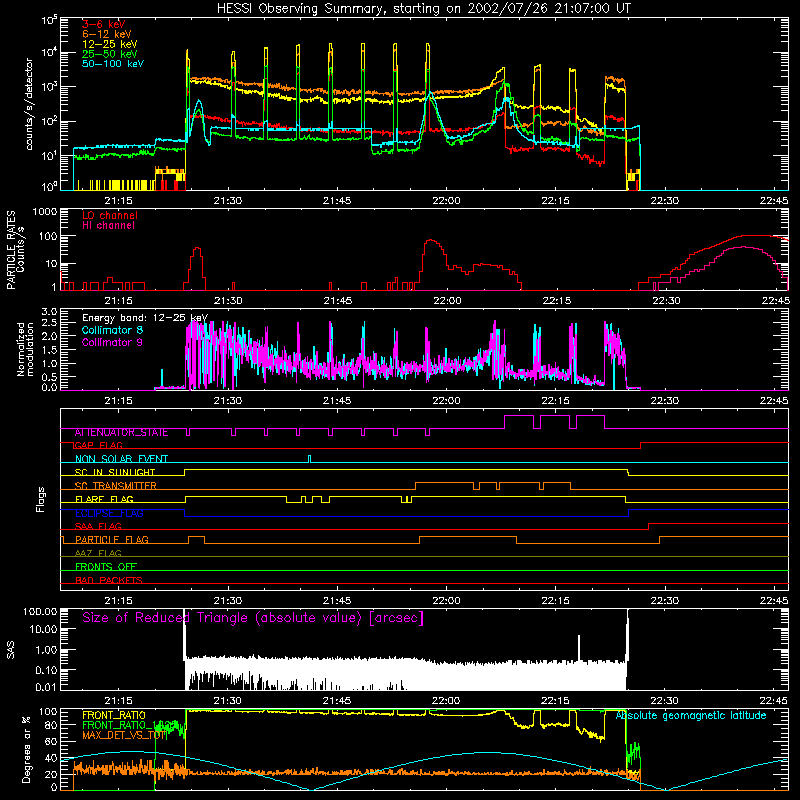Click the cyan '50-100 keV' legend label
This screenshot has height=800, width=800.
coord(113,64)
